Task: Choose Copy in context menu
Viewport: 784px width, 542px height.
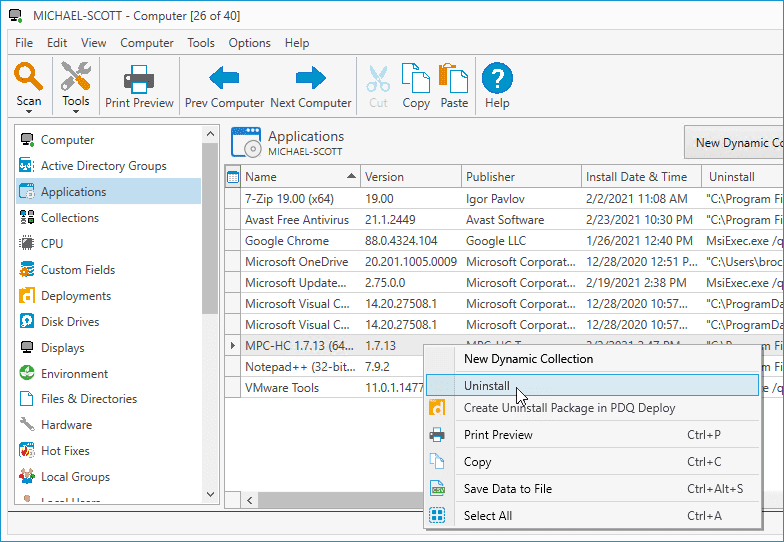Action: (x=592, y=462)
